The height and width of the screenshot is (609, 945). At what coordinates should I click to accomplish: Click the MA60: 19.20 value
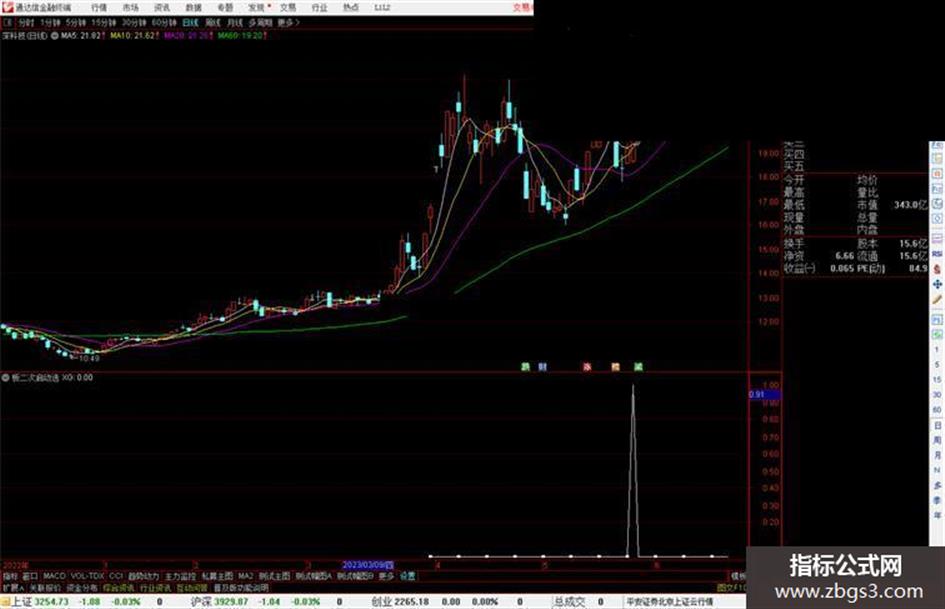coord(240,36)
